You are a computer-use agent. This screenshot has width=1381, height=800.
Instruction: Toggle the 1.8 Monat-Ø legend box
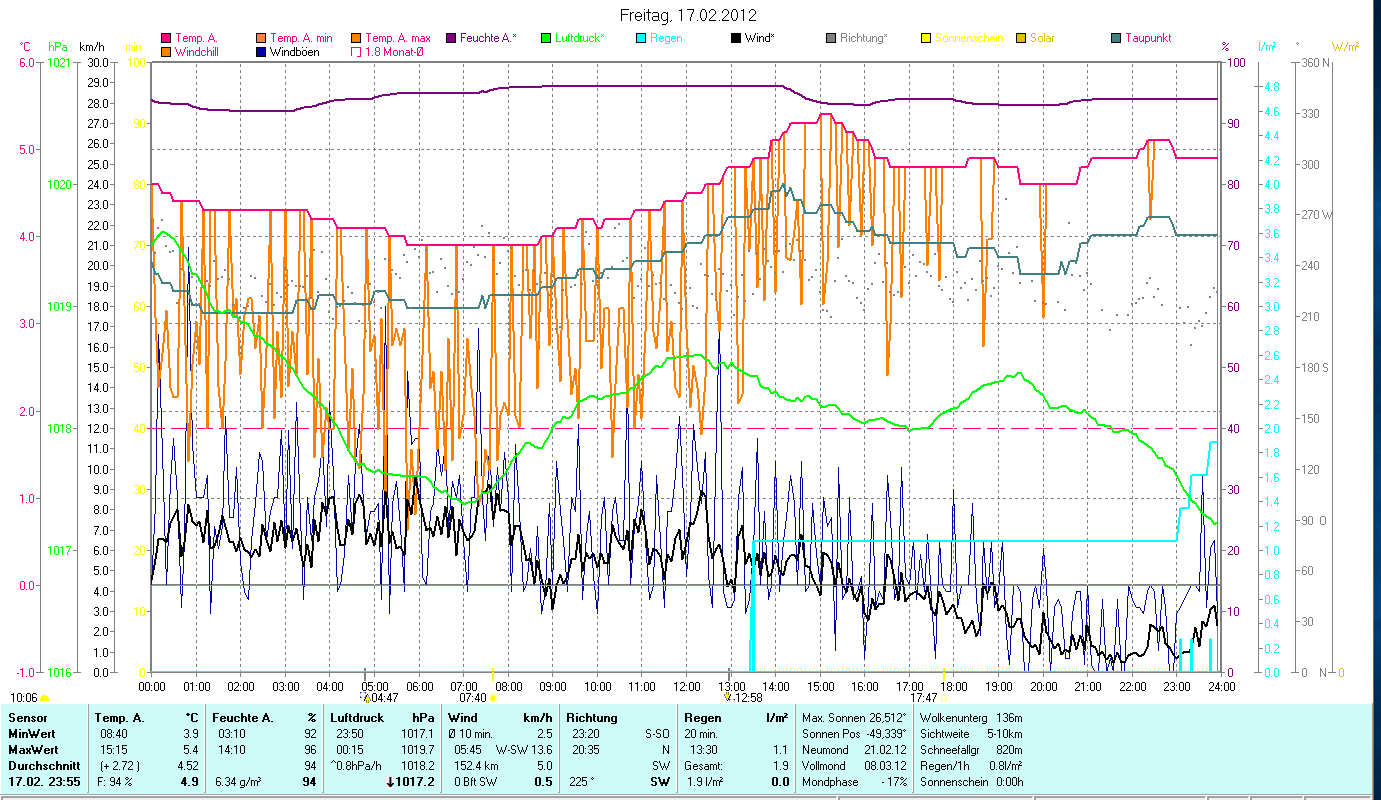pyautogui.click(x=356, y=51)
